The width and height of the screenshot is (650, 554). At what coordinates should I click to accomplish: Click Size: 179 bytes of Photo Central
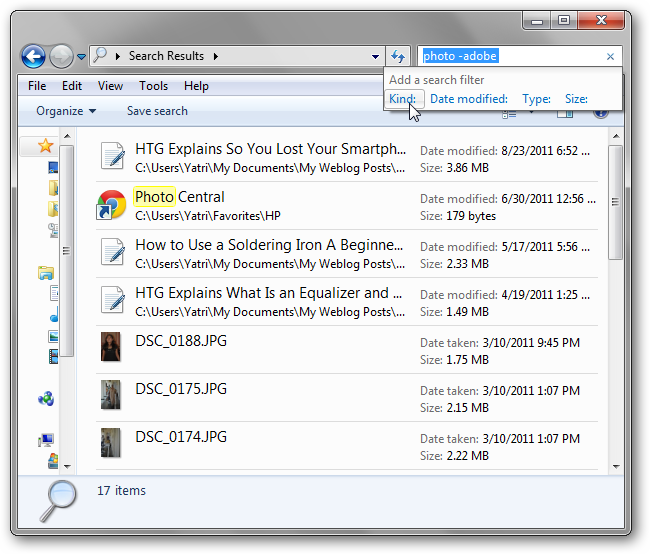tap(458, 216)
